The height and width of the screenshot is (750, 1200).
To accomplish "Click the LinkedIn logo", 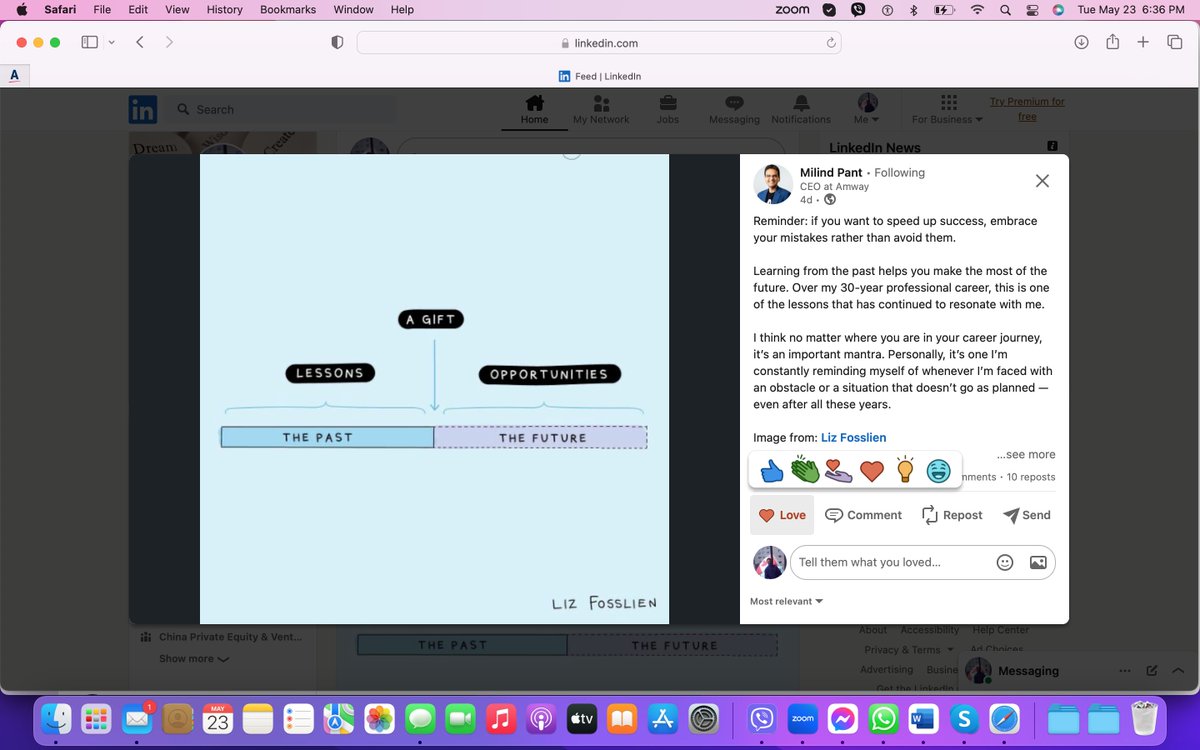I will 142,109.
